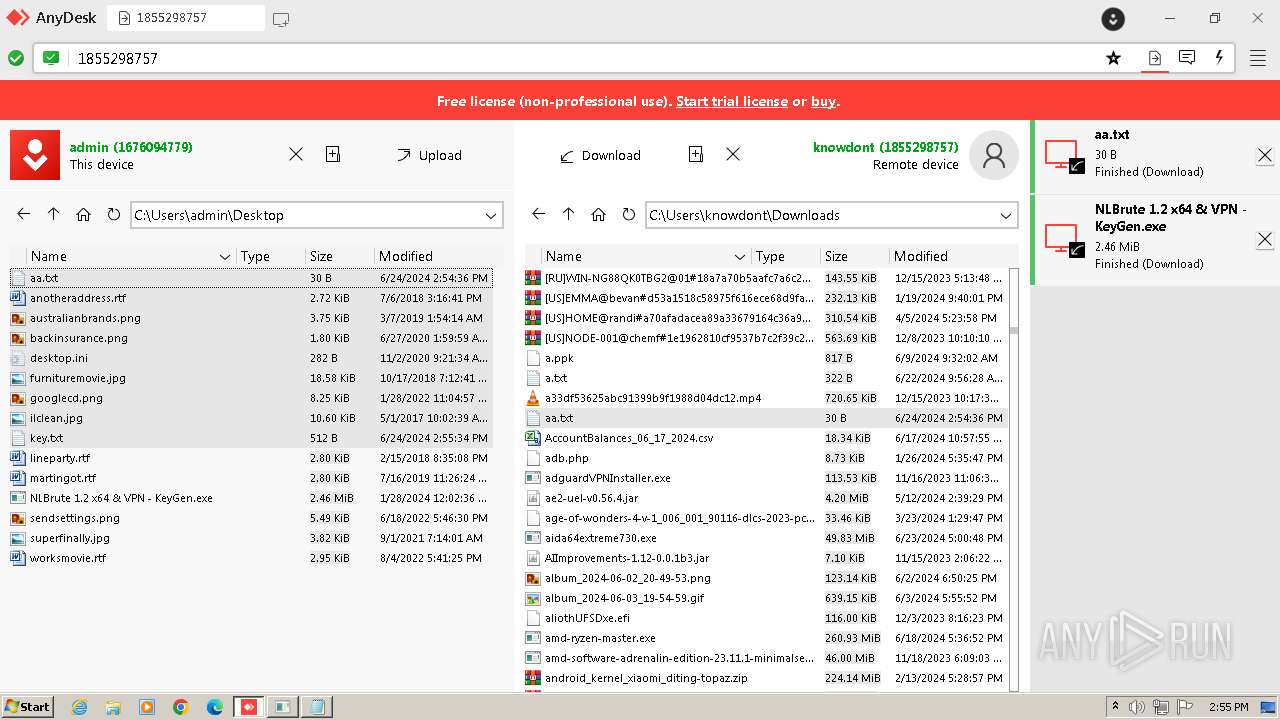The height and width of the screenshot is (720, 1280).
Task: Select anotheraddress.rtf in local list
Action: (250, 298)
